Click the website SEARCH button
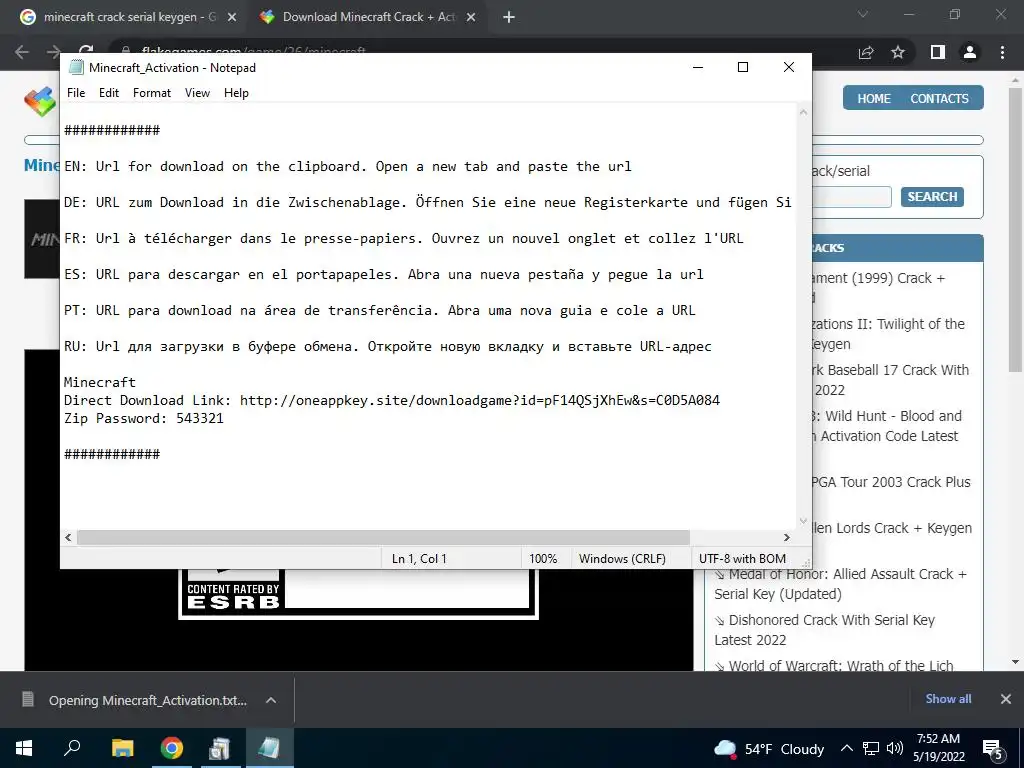Viewport: 1024px width, 768px height. (x=932, y=197)
